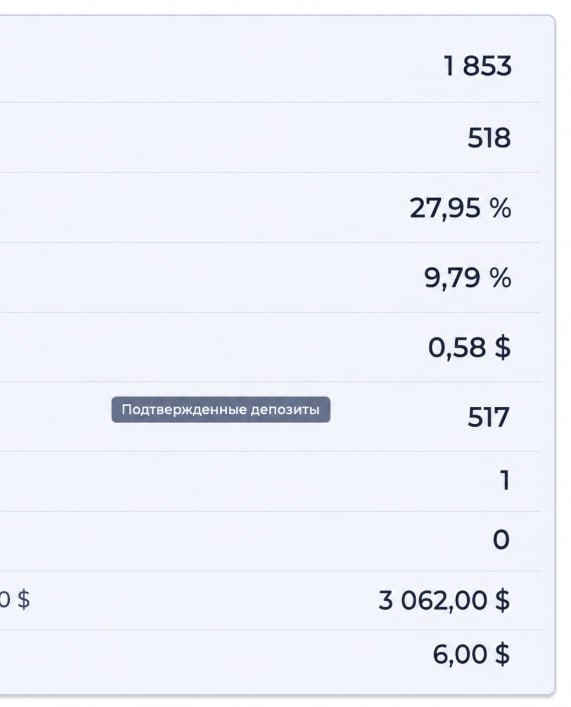Click the 1 853 value
The width and height of the screenshot is (571, 707).
coord(478,66)
